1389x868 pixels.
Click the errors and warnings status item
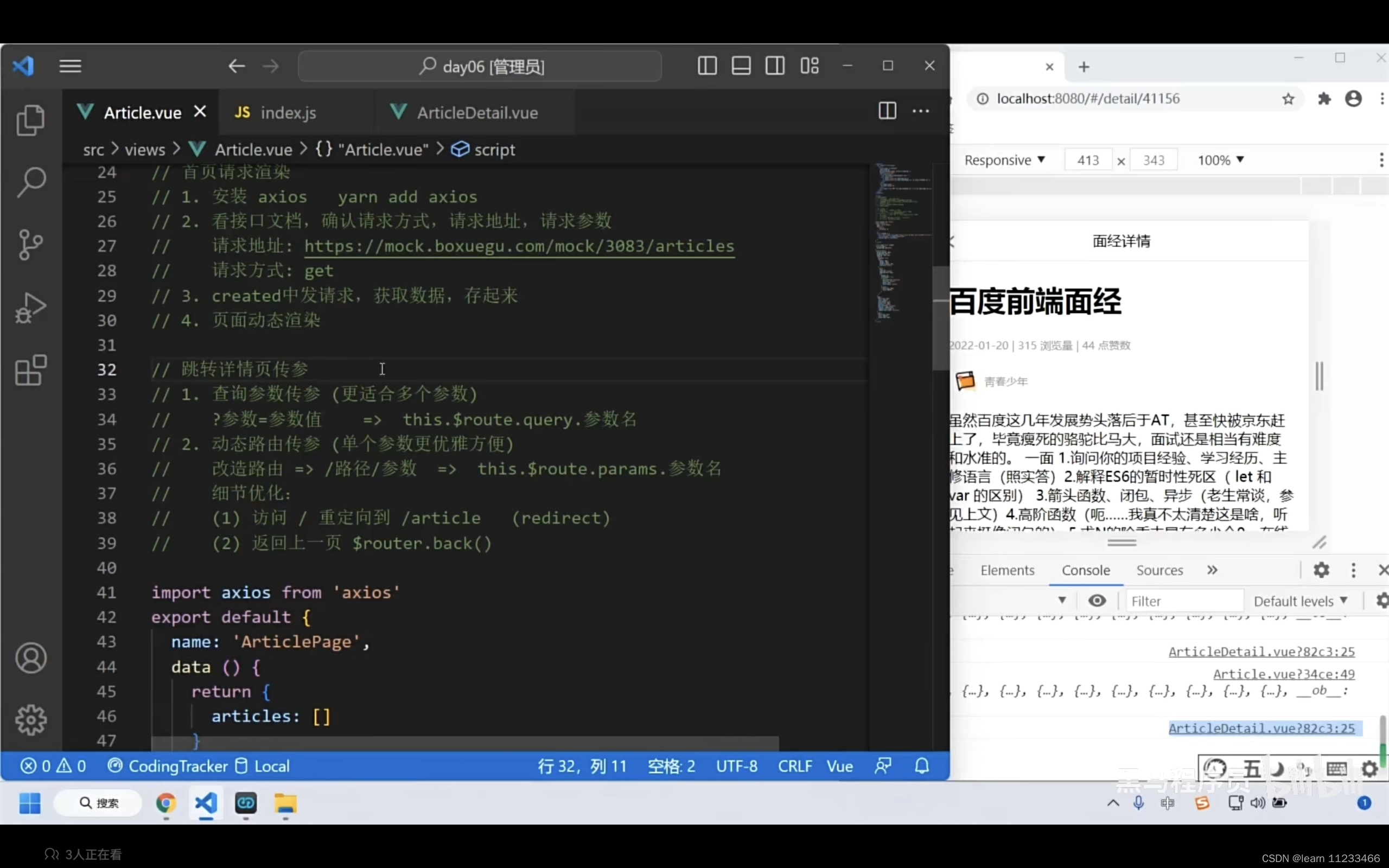point(53,766)
